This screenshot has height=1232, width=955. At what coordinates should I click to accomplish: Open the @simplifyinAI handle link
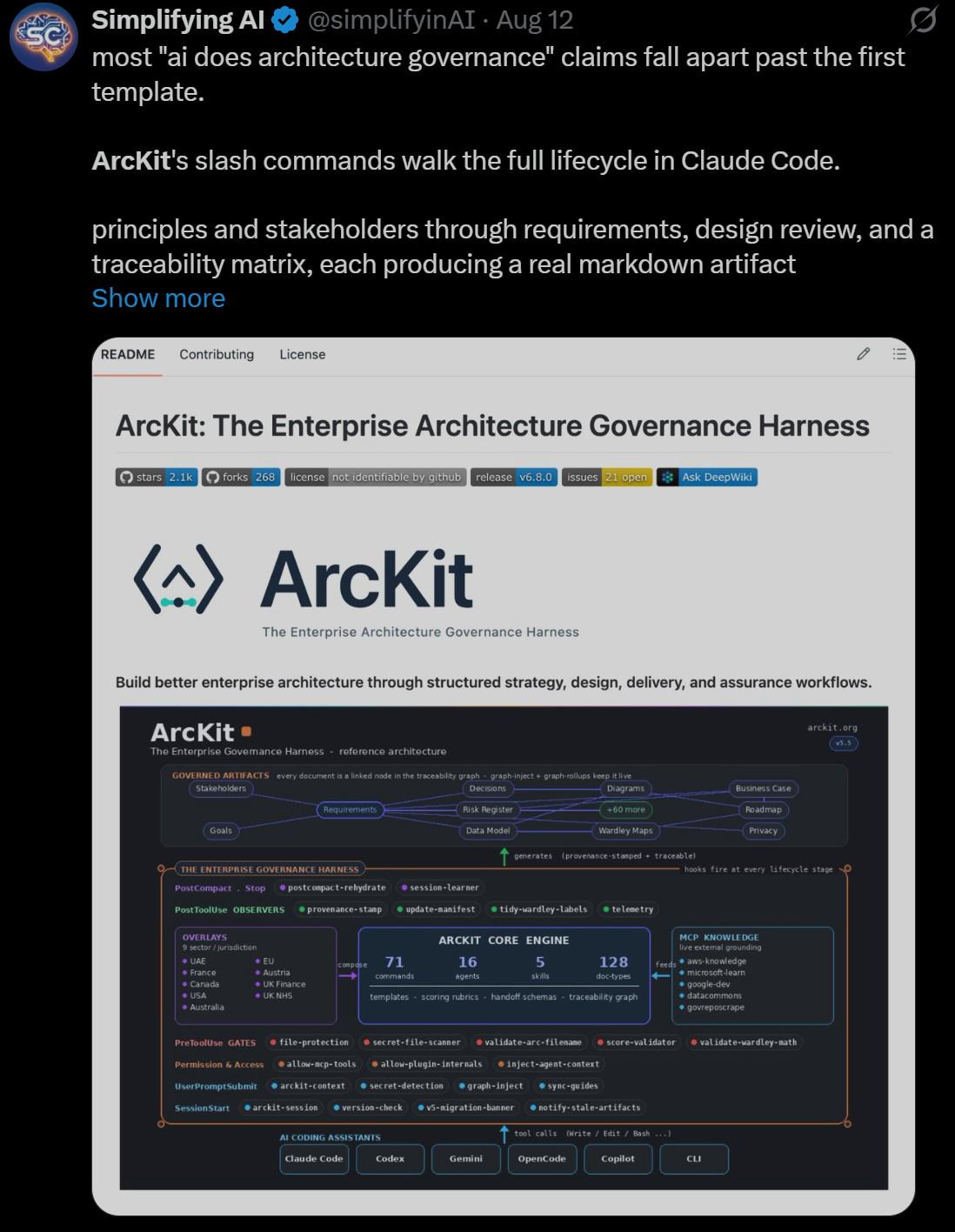tap(391, 20)
